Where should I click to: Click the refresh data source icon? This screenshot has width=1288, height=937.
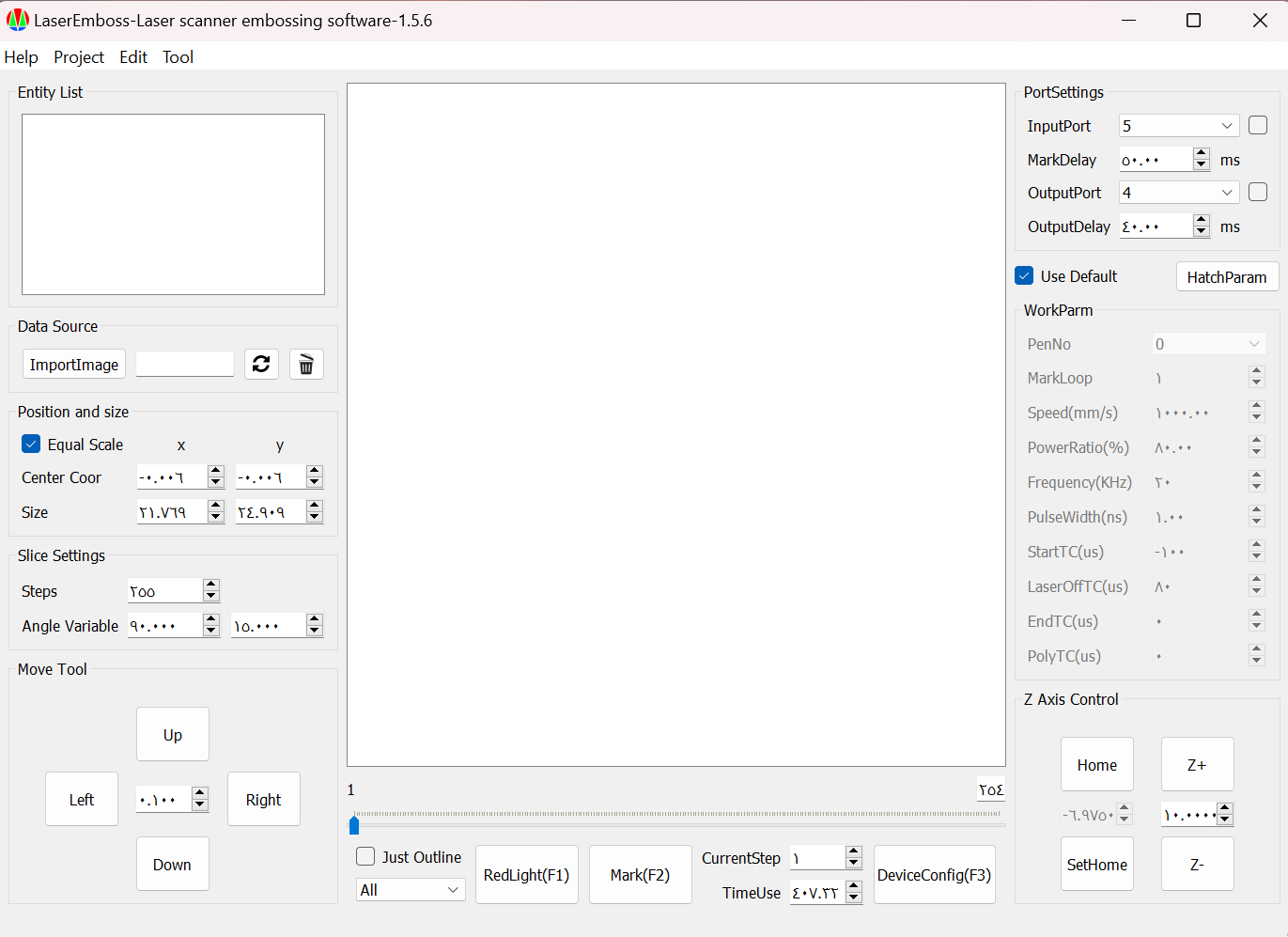[261, 364]
